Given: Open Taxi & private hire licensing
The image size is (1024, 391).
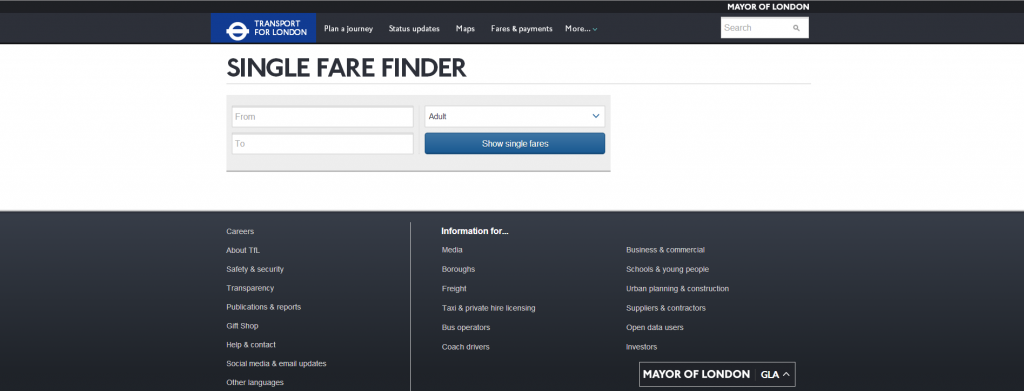Looking at the screenshot, I should tap(488, 308).
